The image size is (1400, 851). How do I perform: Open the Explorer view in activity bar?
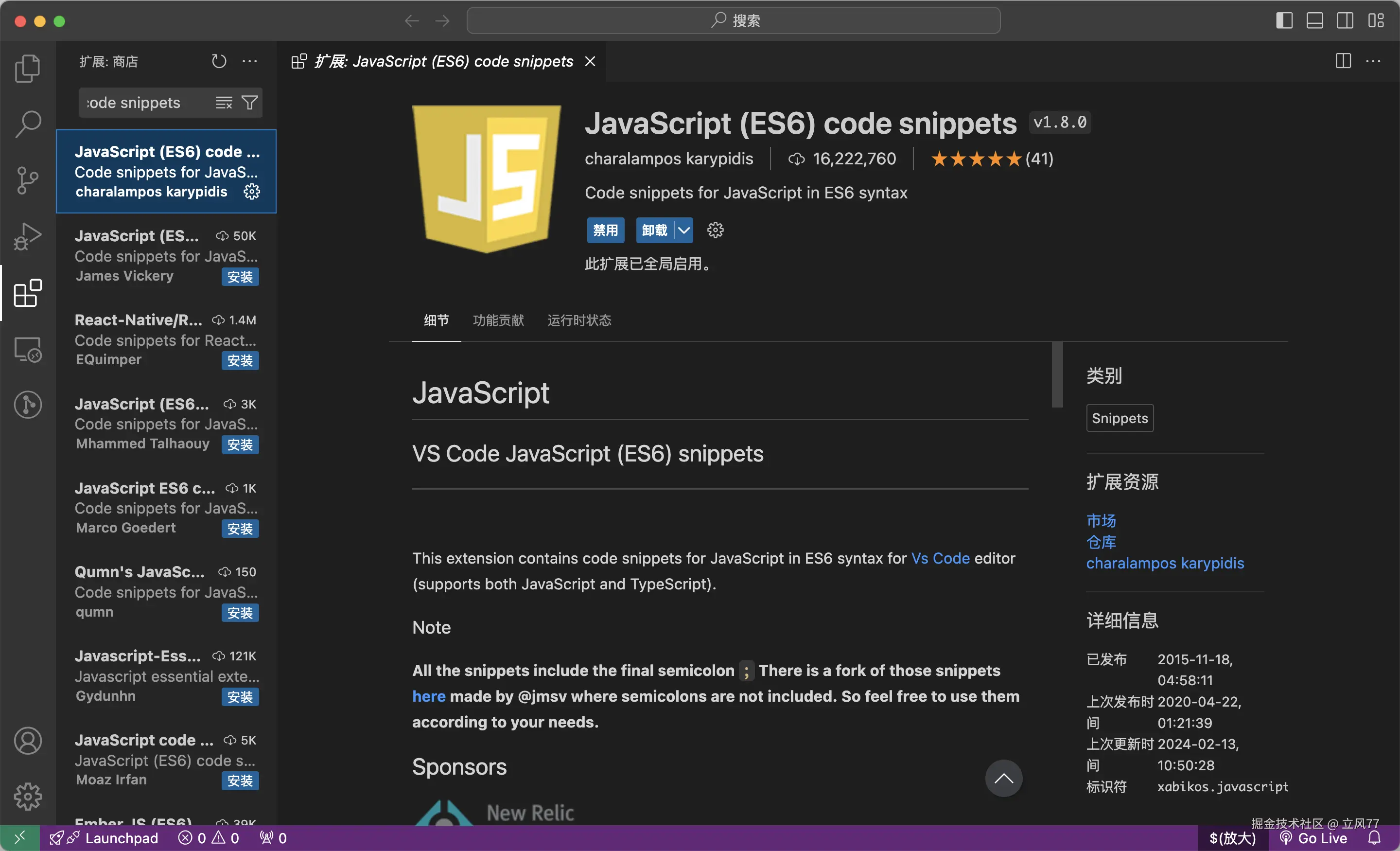tap(27, 68)
